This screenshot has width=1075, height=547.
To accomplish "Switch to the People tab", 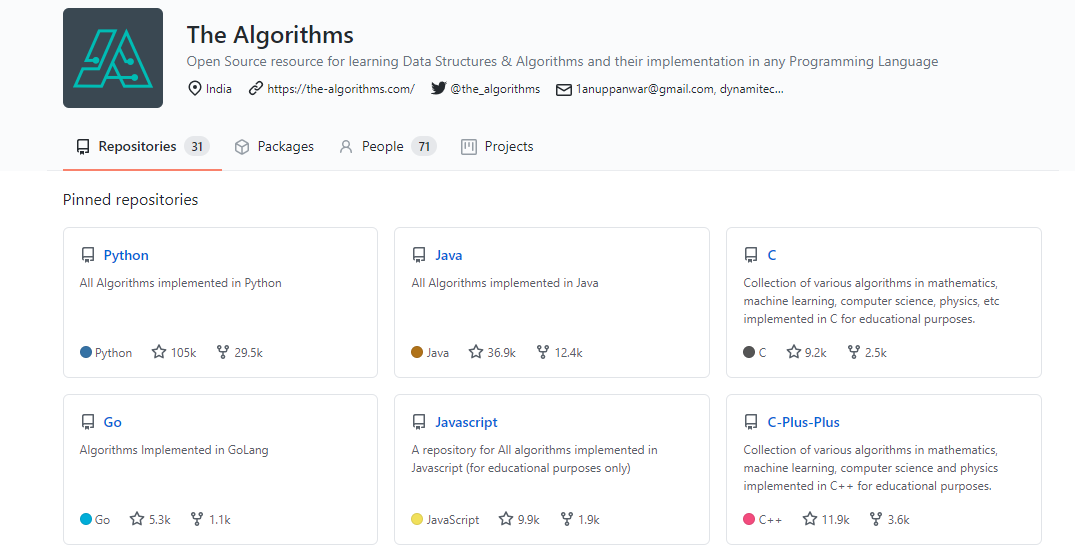I will pos(387,147).
